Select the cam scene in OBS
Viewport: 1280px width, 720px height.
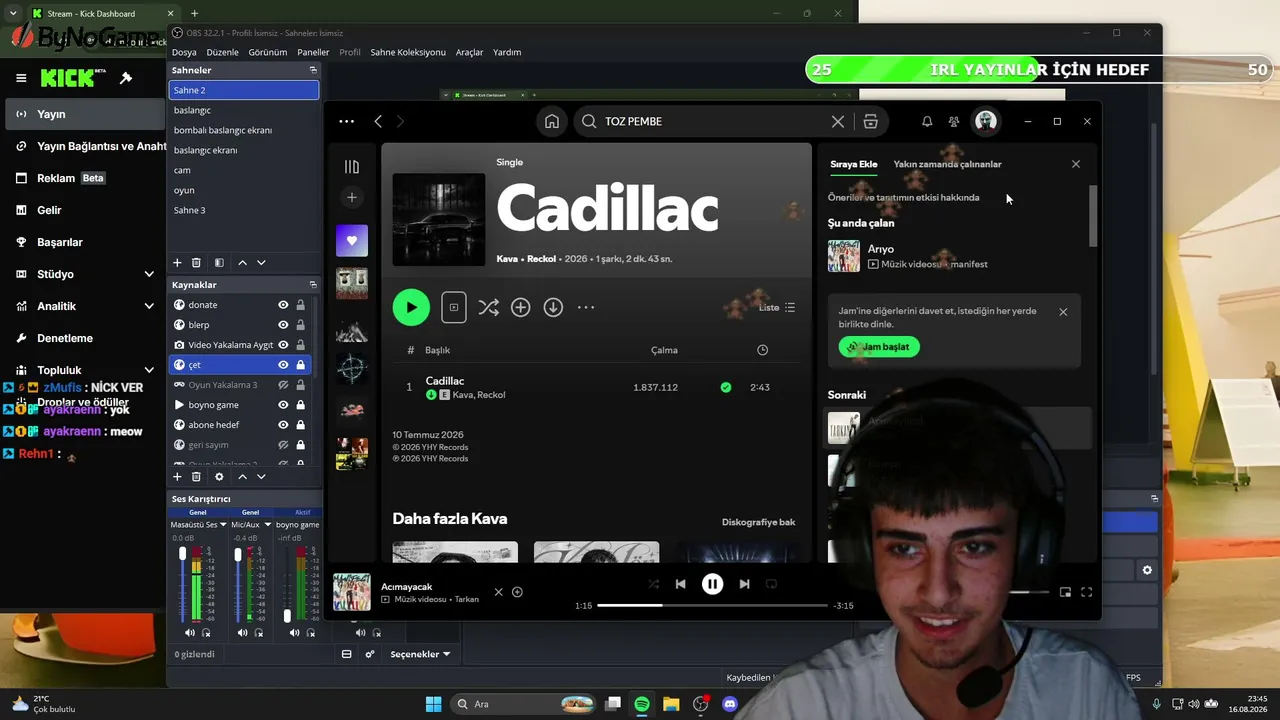tap(244, 170)
